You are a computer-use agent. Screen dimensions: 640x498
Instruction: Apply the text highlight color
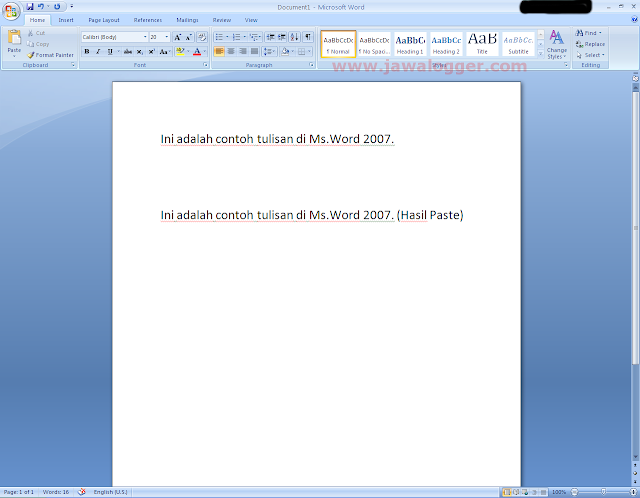[180, 51]
